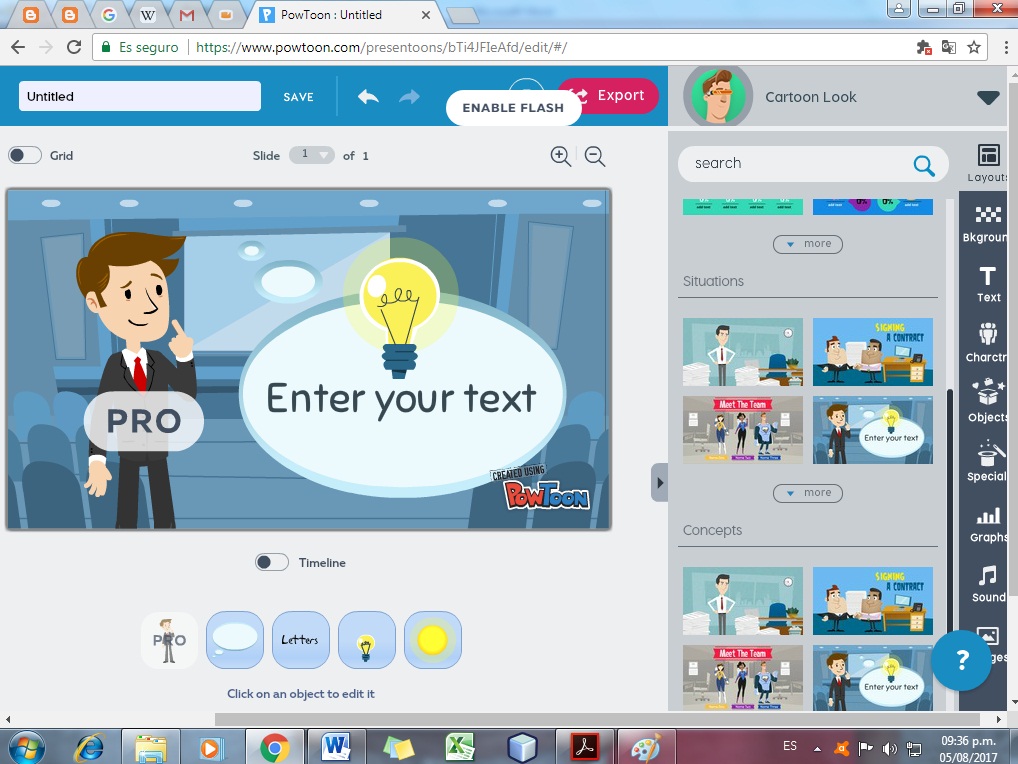Open the Cartoon Look style dropdown
Screen dimensions: 1018x764
(988, 97)
